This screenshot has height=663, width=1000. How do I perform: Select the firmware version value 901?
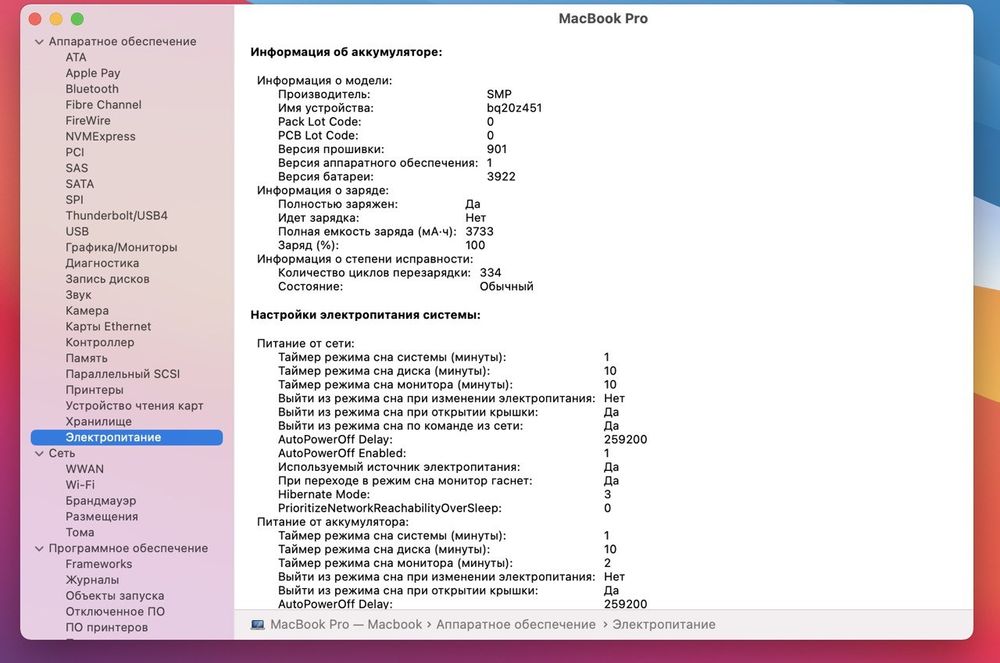click(496, 150)
